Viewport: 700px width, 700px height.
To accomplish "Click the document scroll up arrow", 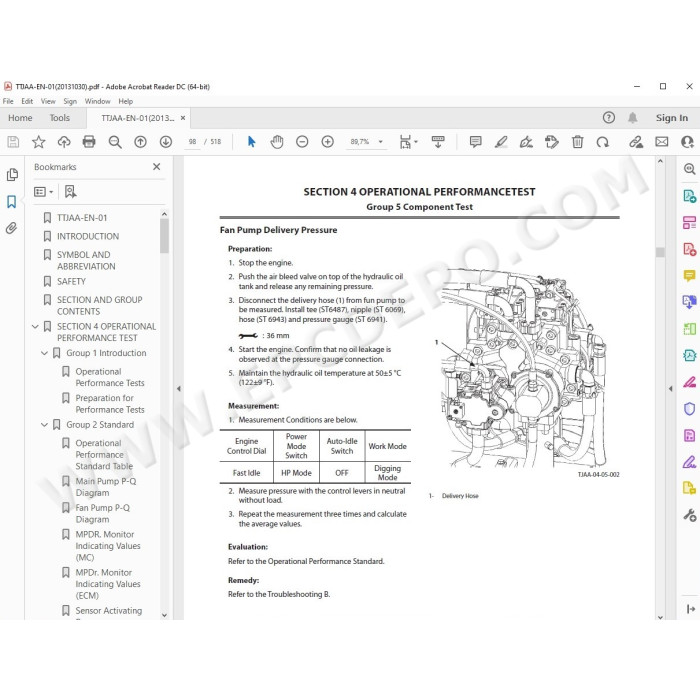I will (x=660, y=162).
